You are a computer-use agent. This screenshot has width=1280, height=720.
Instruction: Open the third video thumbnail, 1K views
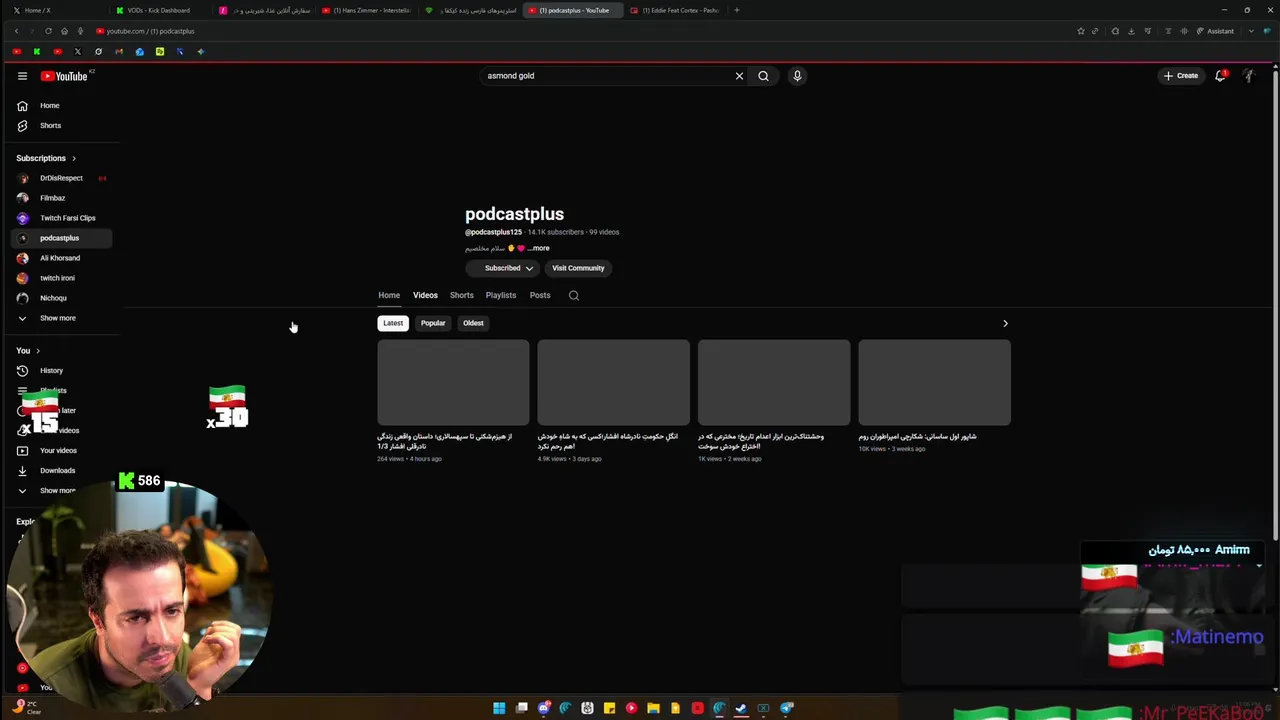point(774,382)
